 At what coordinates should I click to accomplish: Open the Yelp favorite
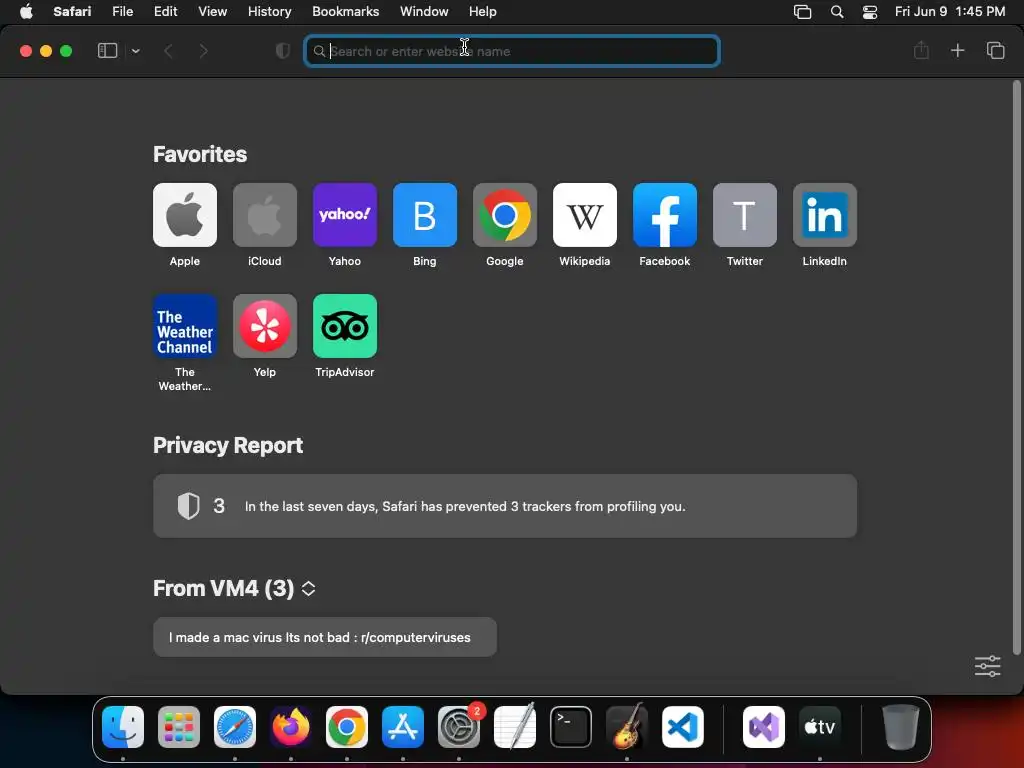click(x=264, y=326)
